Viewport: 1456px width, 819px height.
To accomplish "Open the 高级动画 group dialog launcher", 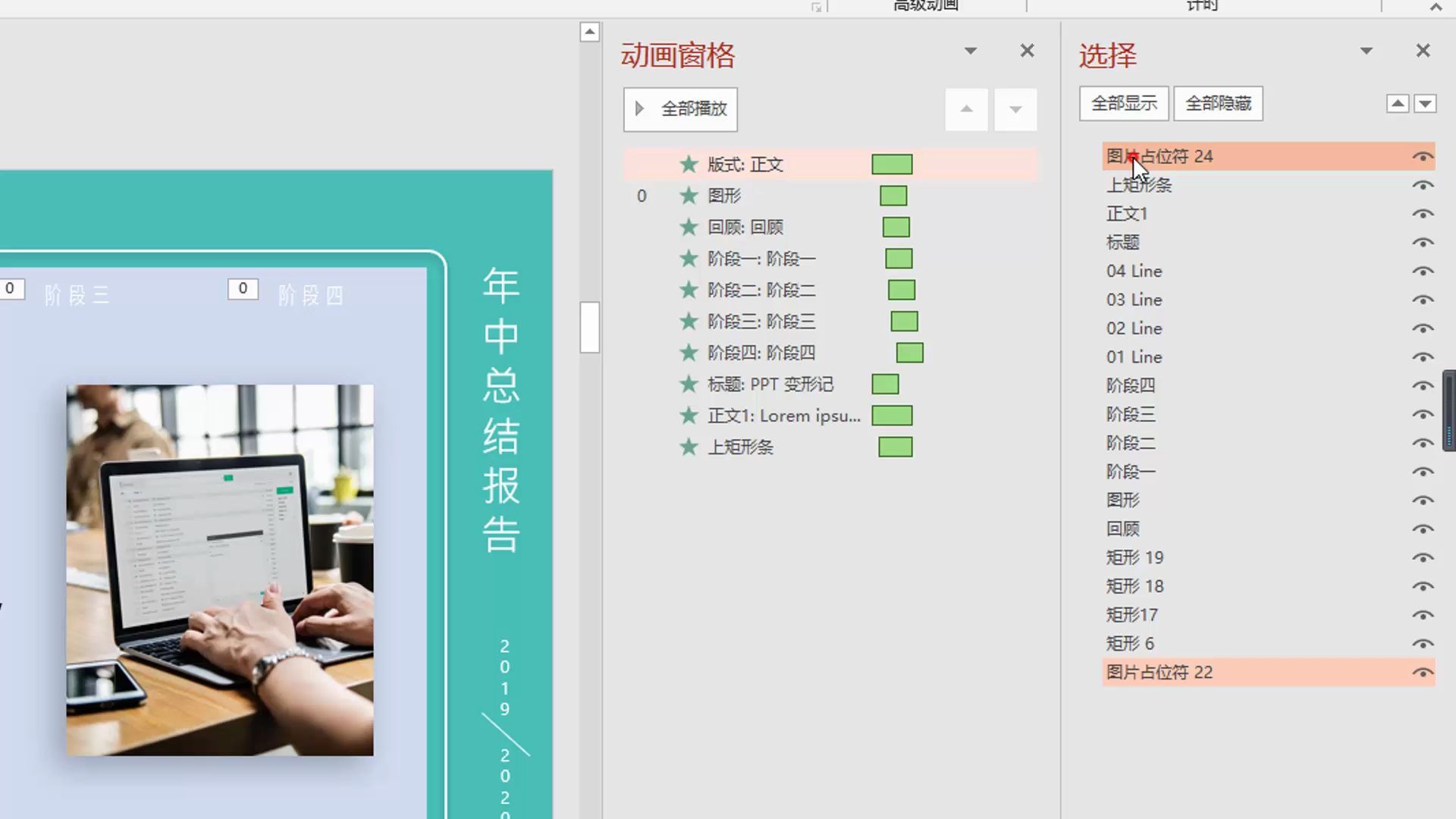I will coord(816,7).
